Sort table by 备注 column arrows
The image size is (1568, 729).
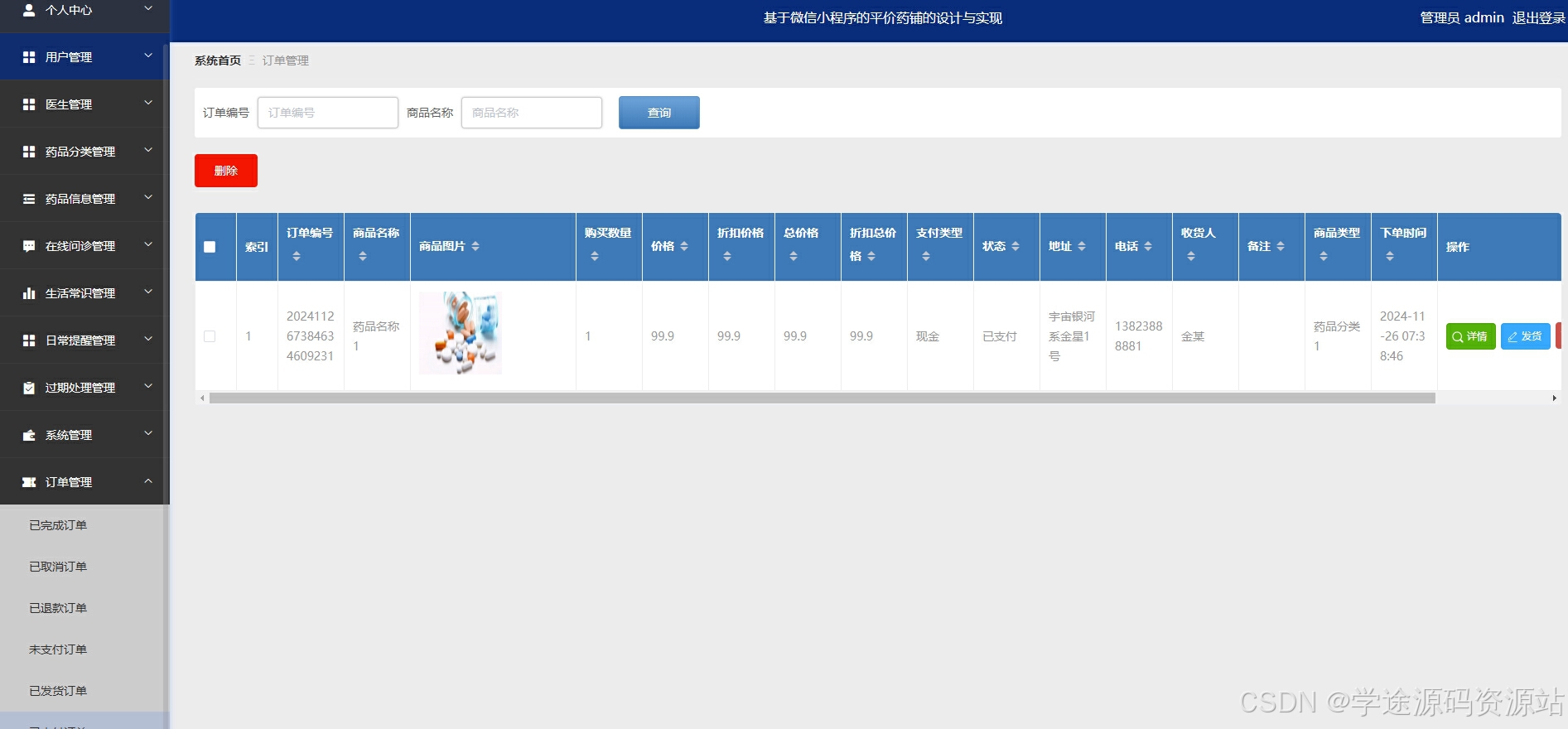[x=1281, y=246]
